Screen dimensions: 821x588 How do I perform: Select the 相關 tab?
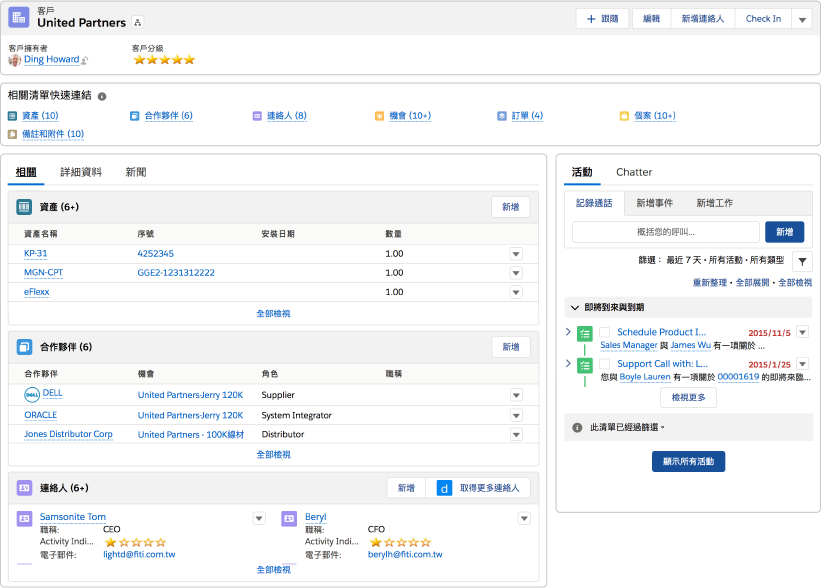click(x=26, y=172)
